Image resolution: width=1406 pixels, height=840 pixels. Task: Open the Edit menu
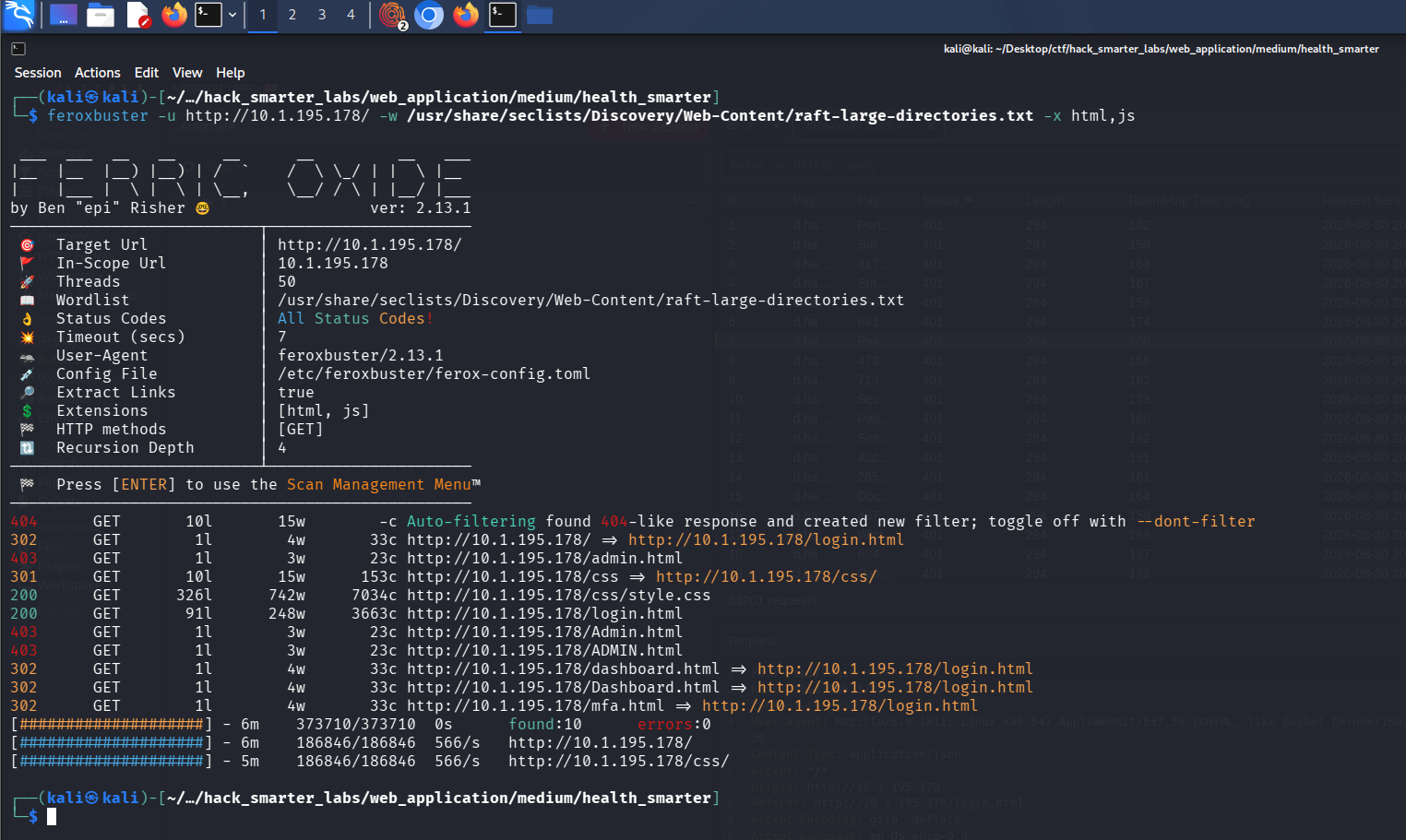[x=147, y=73]
